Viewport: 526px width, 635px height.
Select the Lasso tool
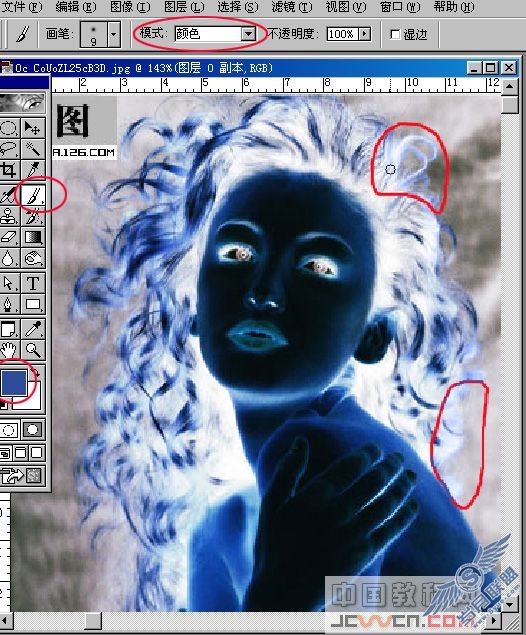pos(8,149)
